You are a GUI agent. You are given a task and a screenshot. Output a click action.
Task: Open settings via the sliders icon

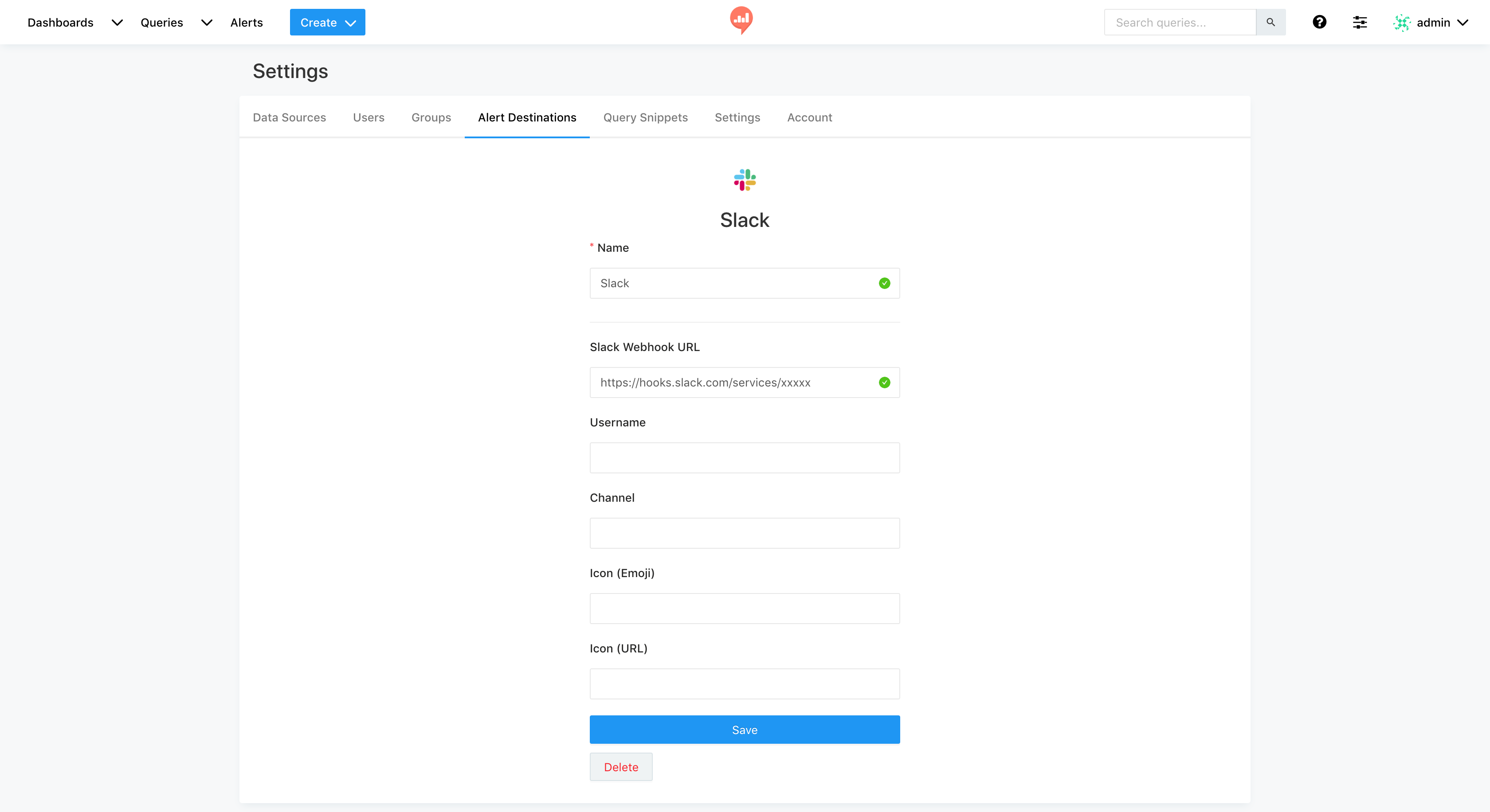[1360, 22]
